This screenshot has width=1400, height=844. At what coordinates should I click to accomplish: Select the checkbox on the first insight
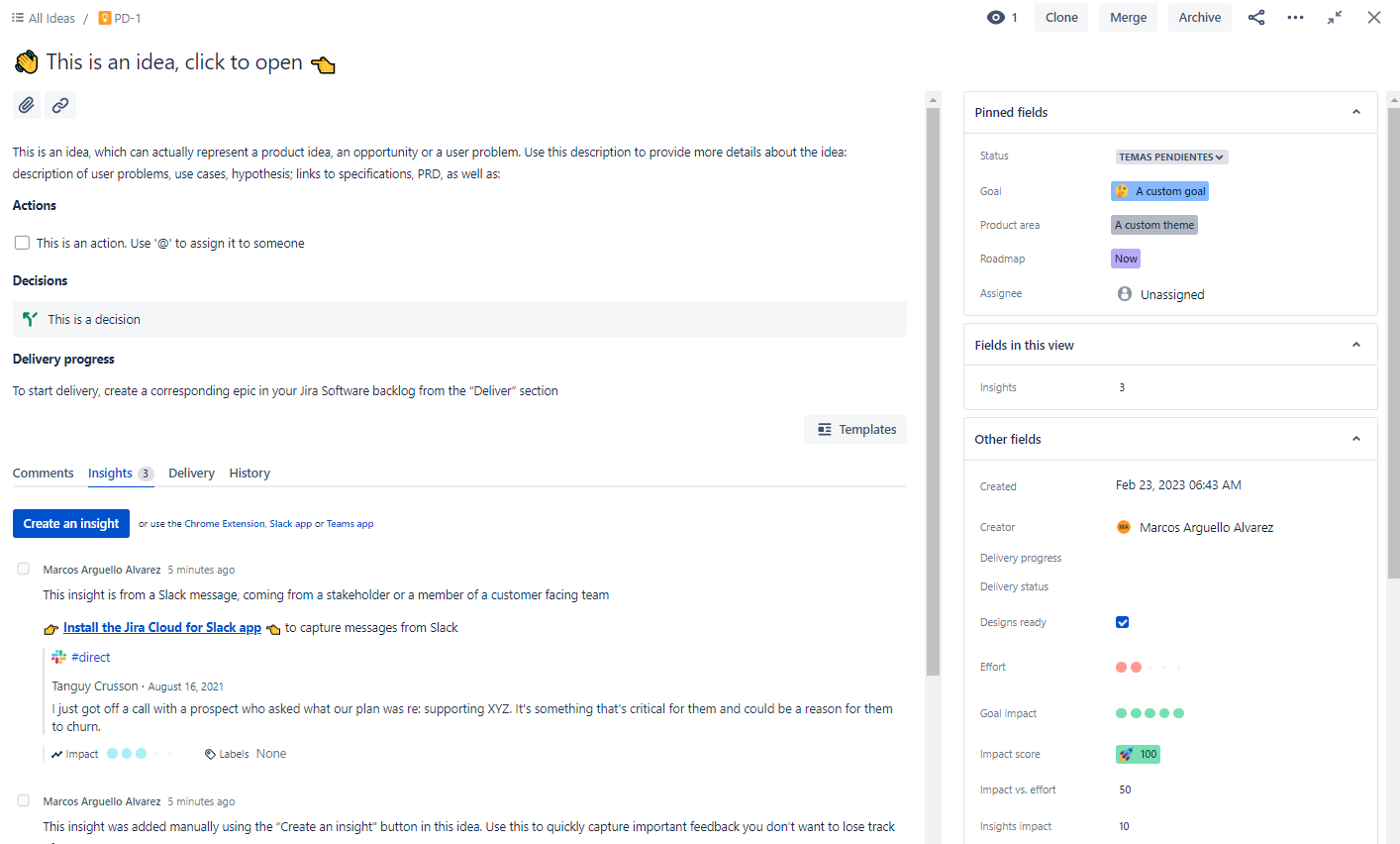point(23,569)
